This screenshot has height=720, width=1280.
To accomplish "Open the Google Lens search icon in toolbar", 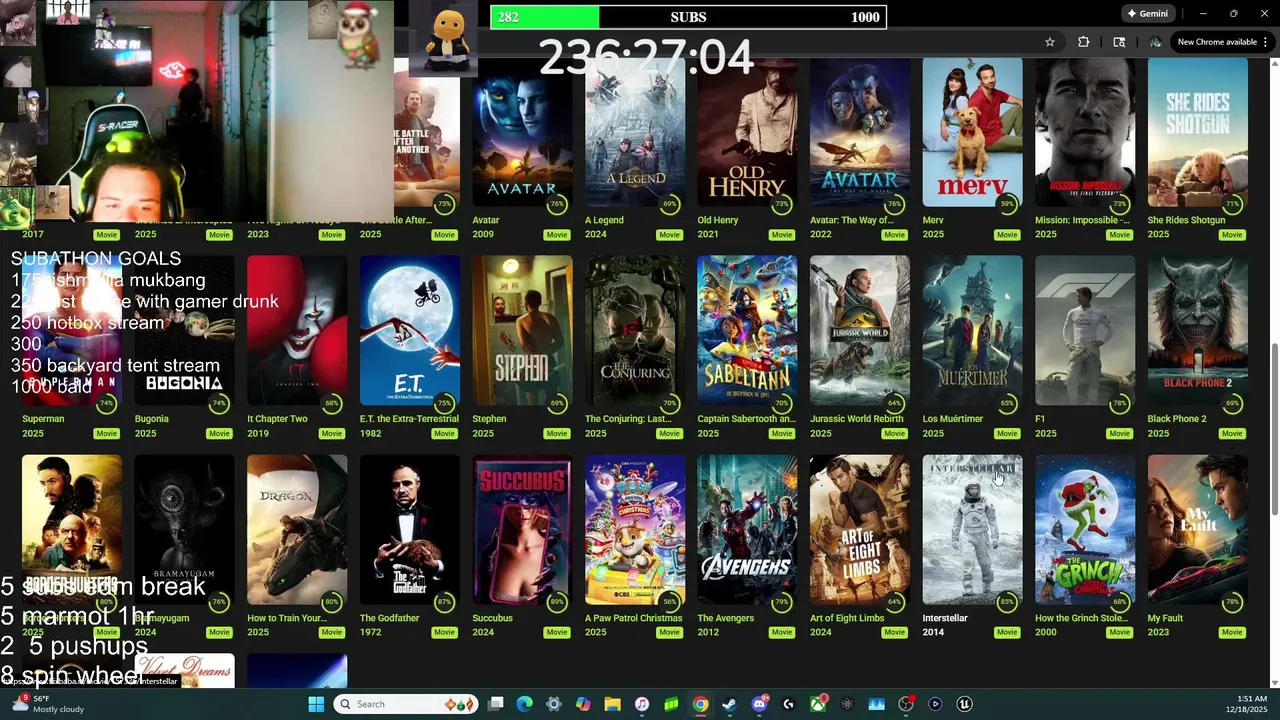I will [x=1119, y=42].
